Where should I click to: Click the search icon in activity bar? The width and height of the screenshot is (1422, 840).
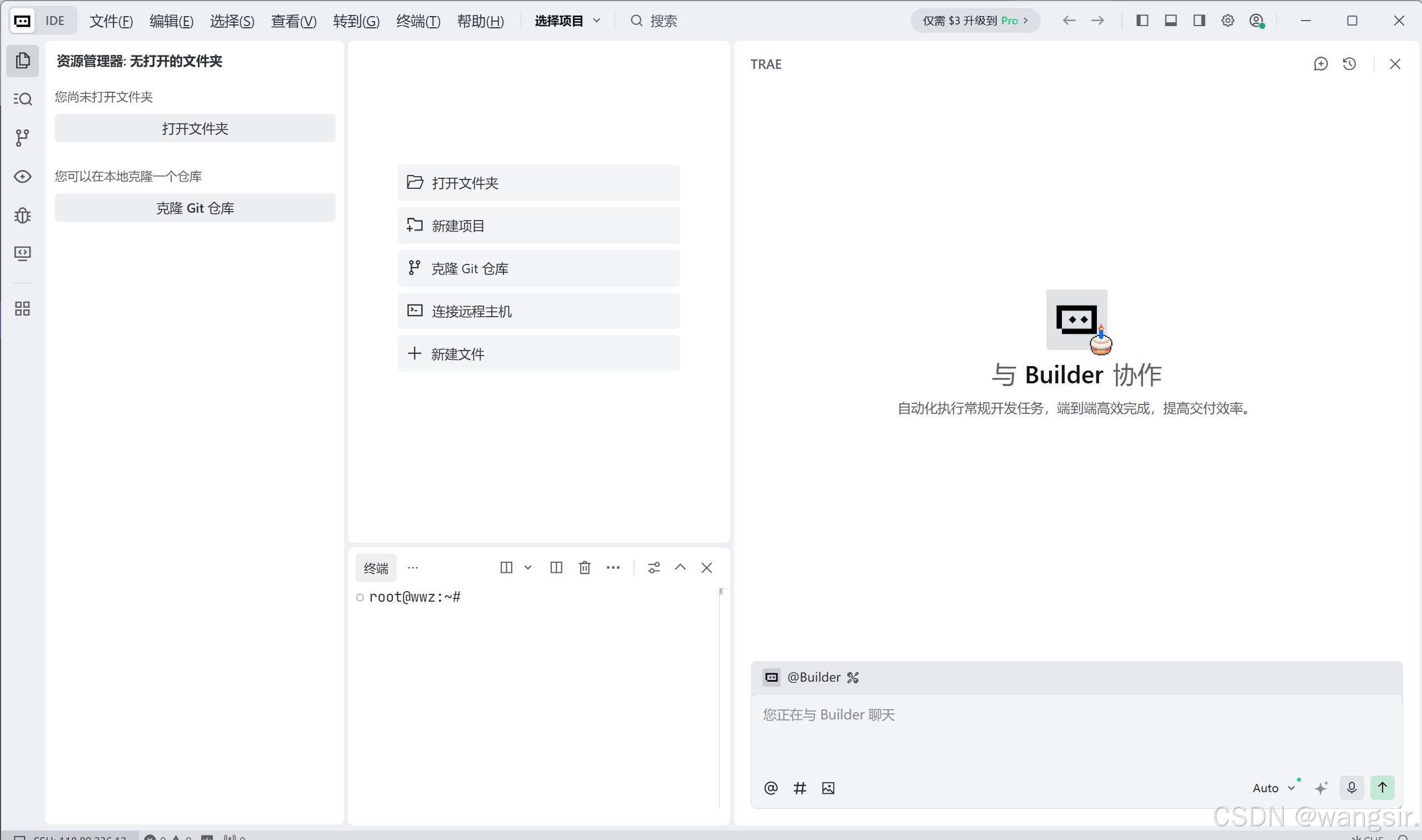tap(22, 99)
